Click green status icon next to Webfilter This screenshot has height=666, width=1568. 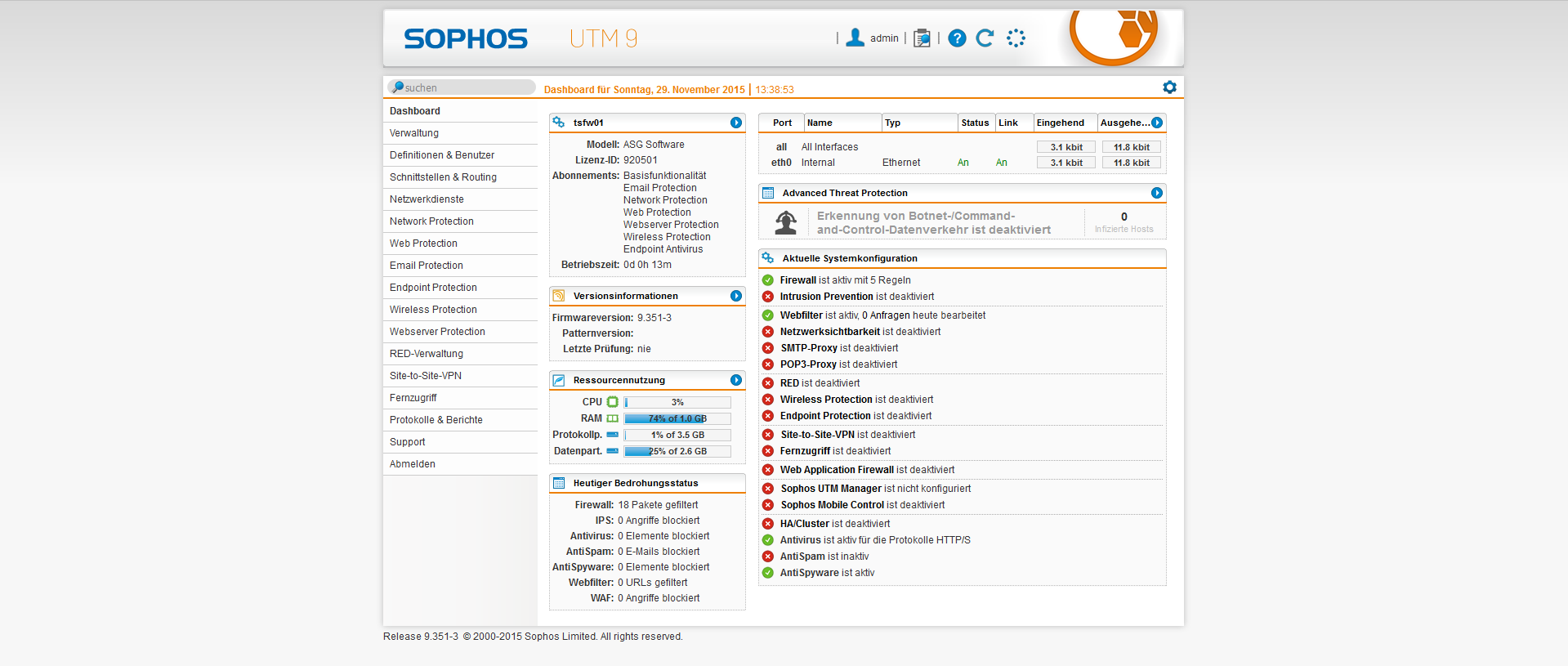point(768,315)
